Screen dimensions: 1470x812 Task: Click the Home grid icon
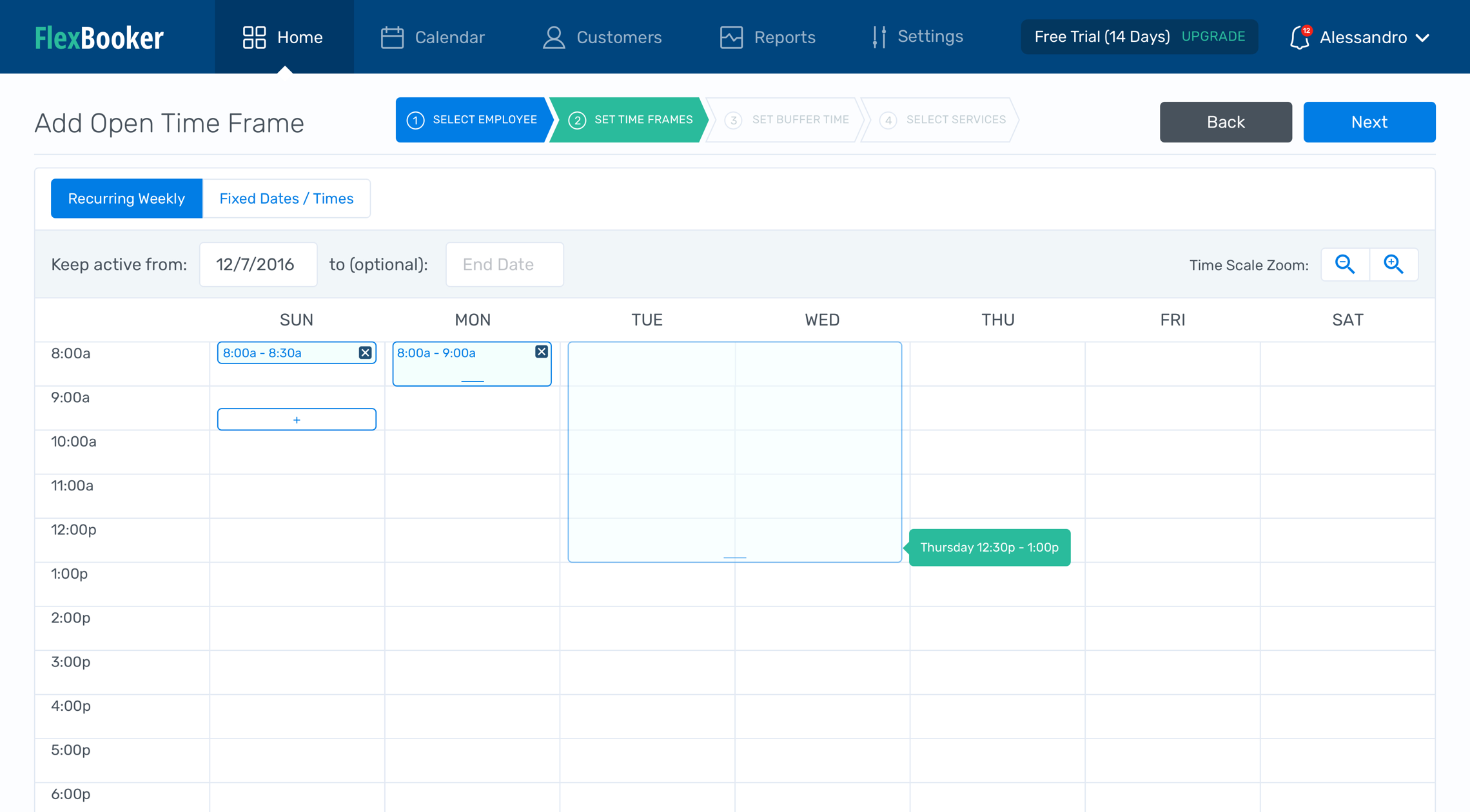[254, 37]
